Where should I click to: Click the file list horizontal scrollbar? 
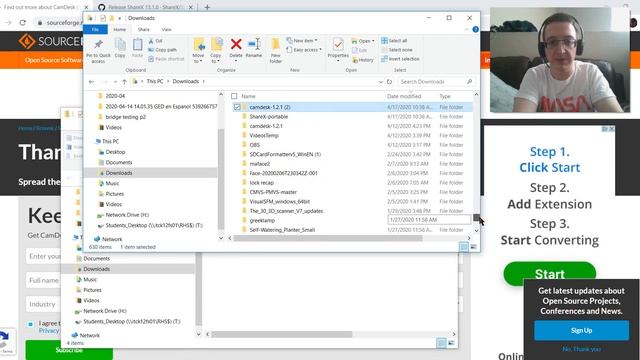pyautogui.click(x=328, y=238)
